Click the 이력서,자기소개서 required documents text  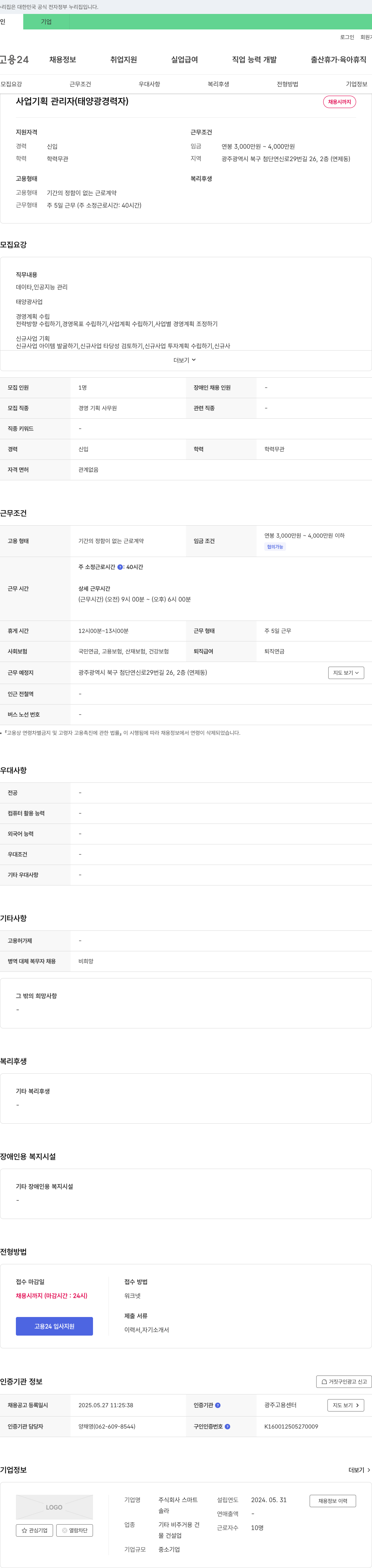tap(147, 1330)
